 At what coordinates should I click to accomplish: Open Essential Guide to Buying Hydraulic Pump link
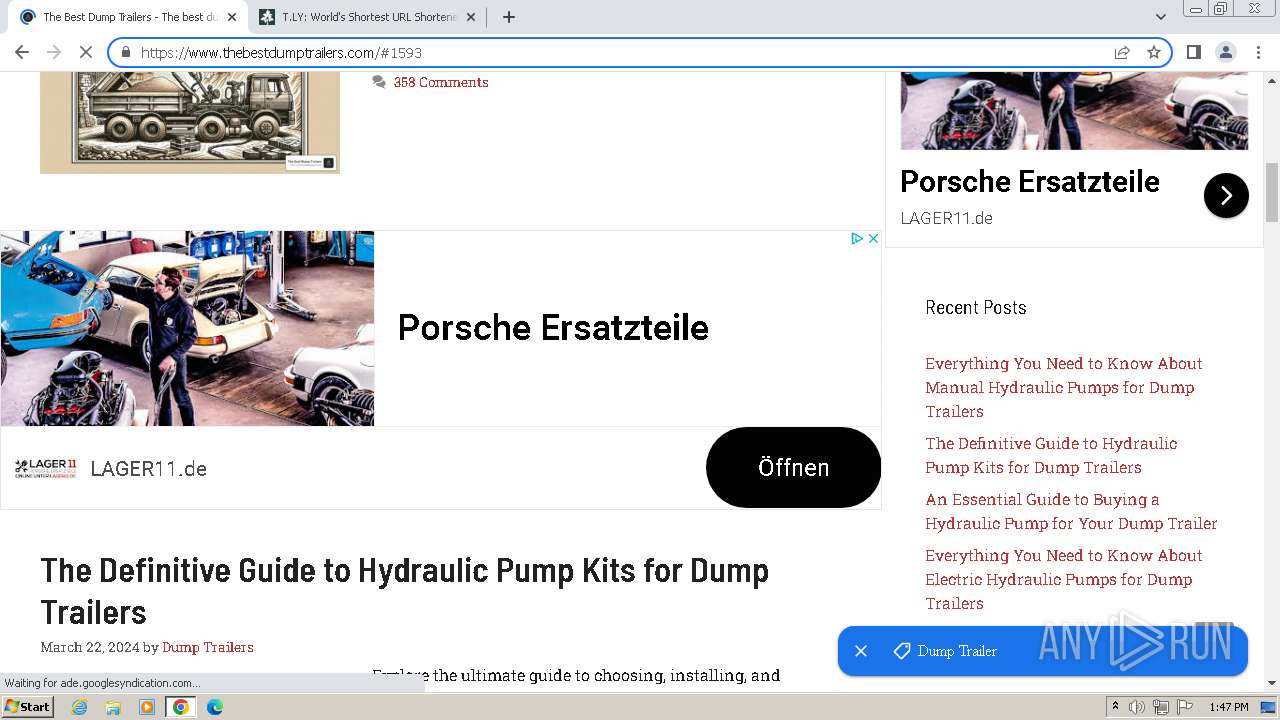1071,511
